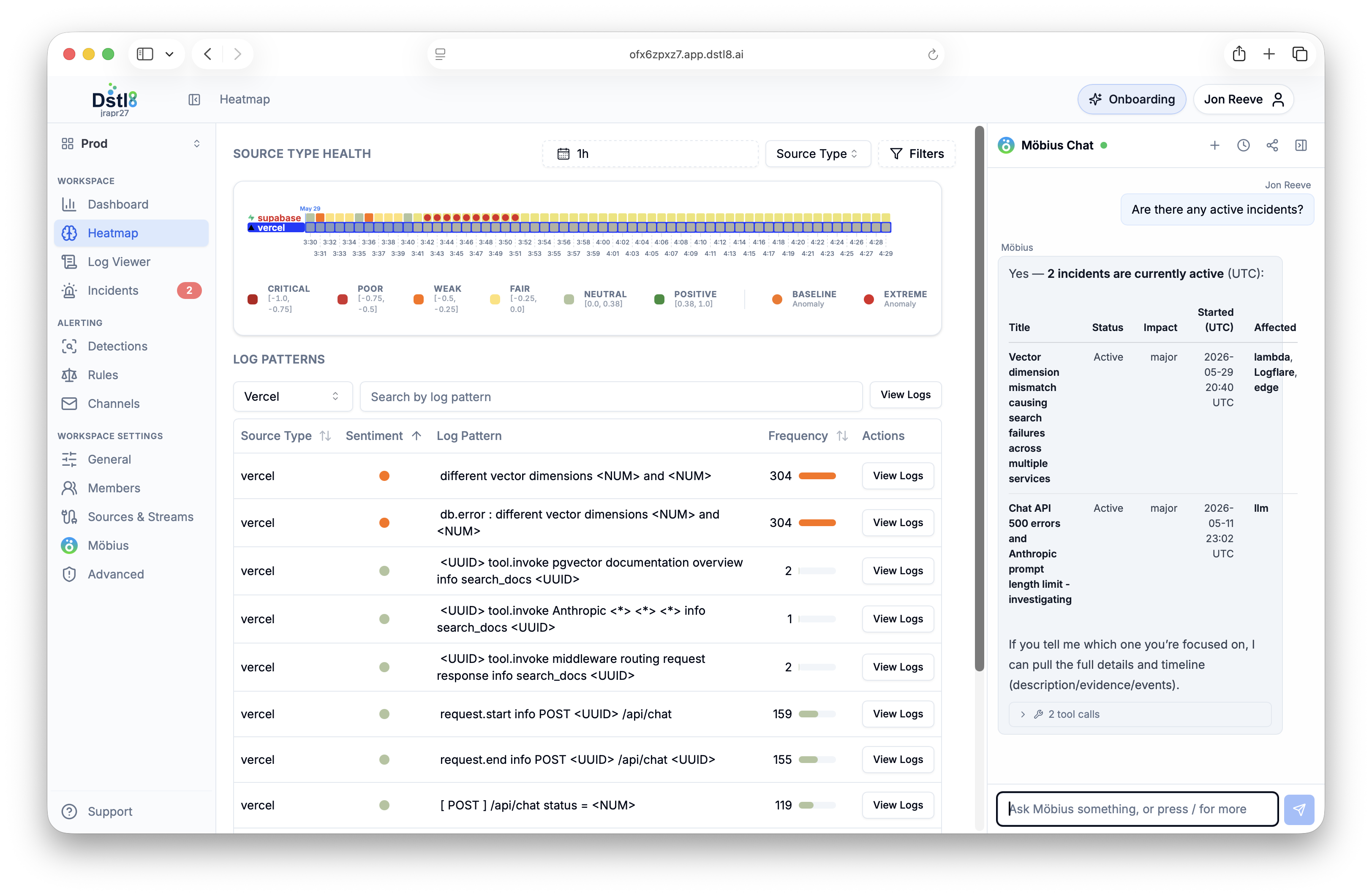Open a new tab with plus icon
This screenshot has height=896, width=1372.
click(x=1269, y=54)
